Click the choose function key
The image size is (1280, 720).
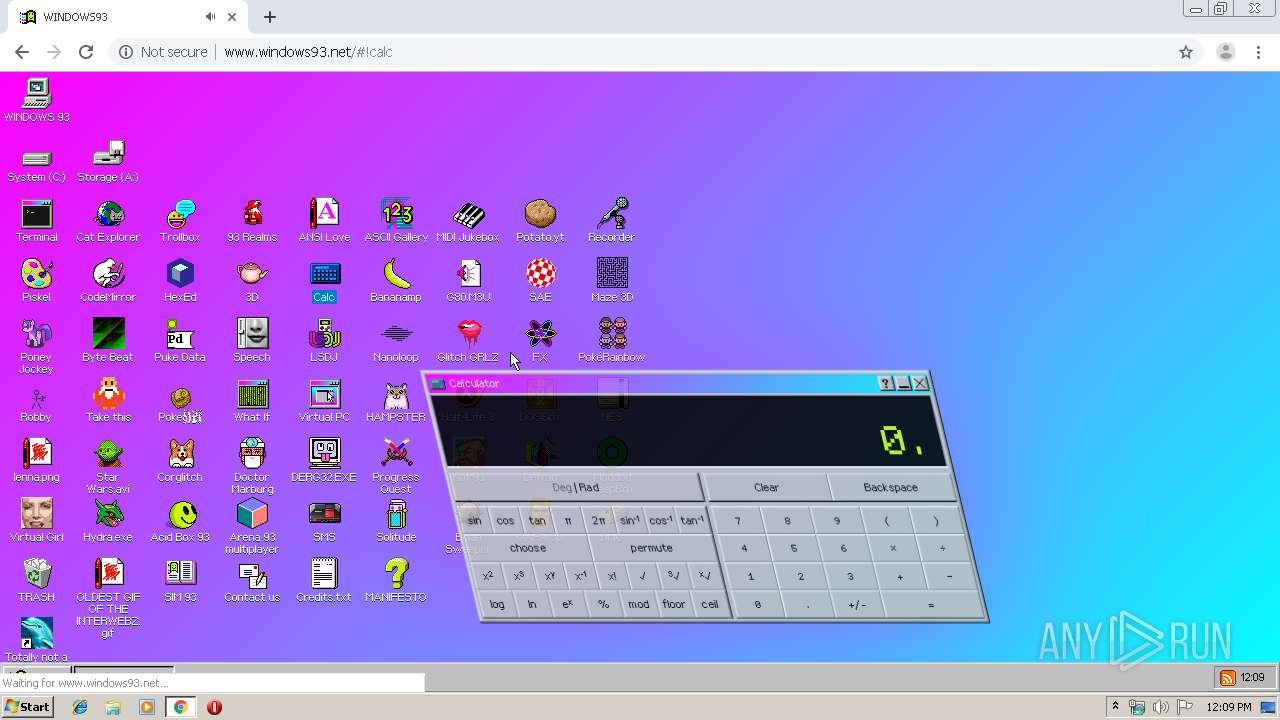tap(527, 548)
